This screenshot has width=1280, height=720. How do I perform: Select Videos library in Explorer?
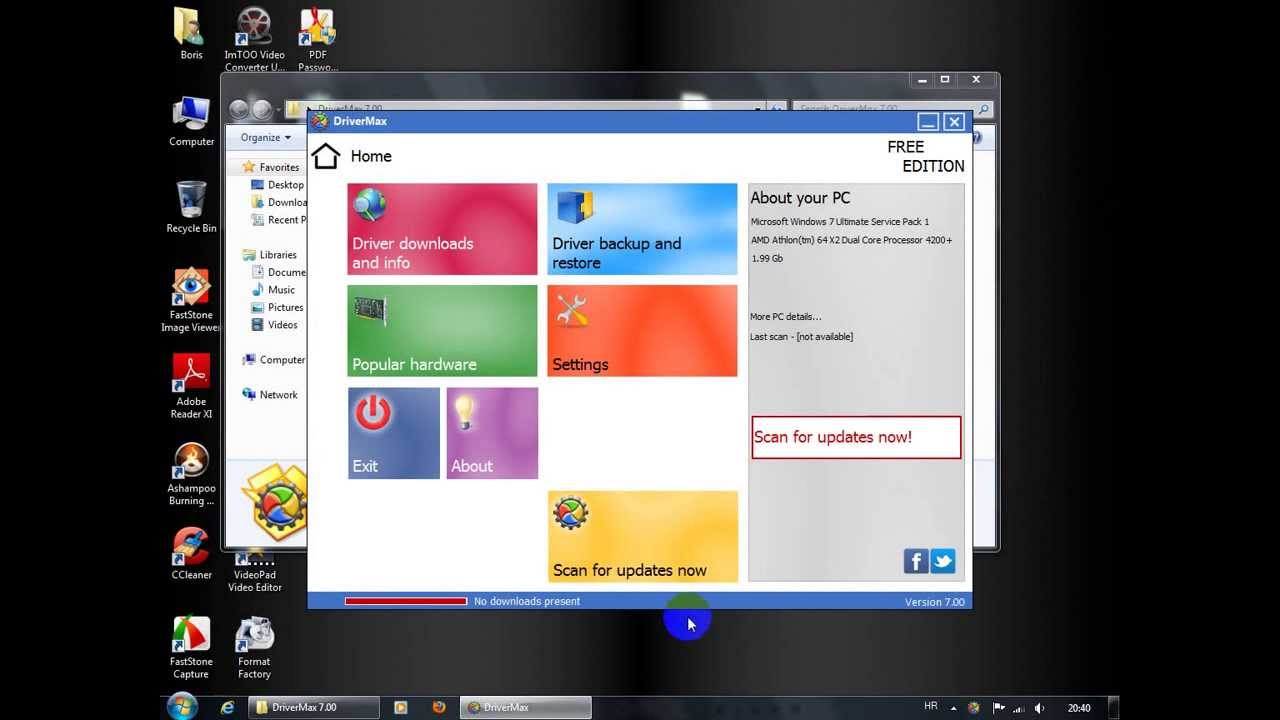274,325
